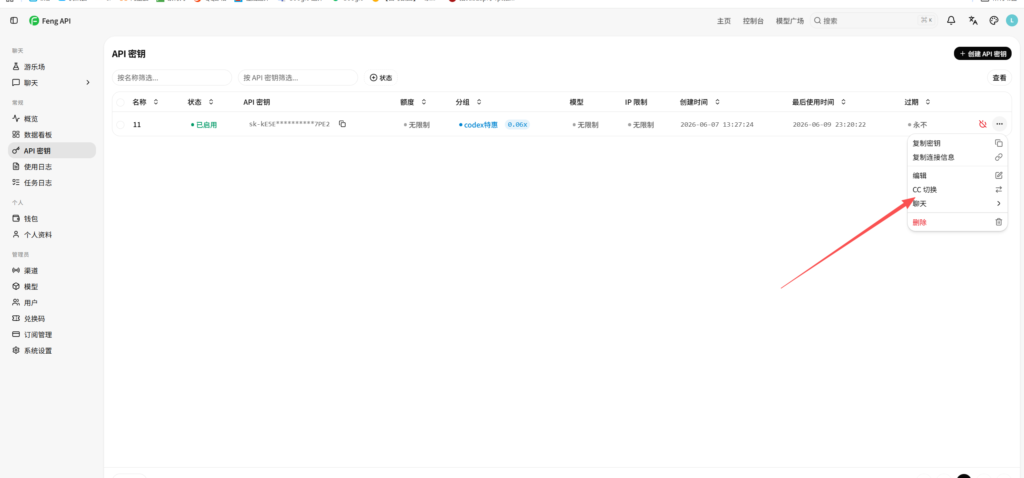
Task: Open 系统设置 in the sidebar
Action: (x=52, y=351)
